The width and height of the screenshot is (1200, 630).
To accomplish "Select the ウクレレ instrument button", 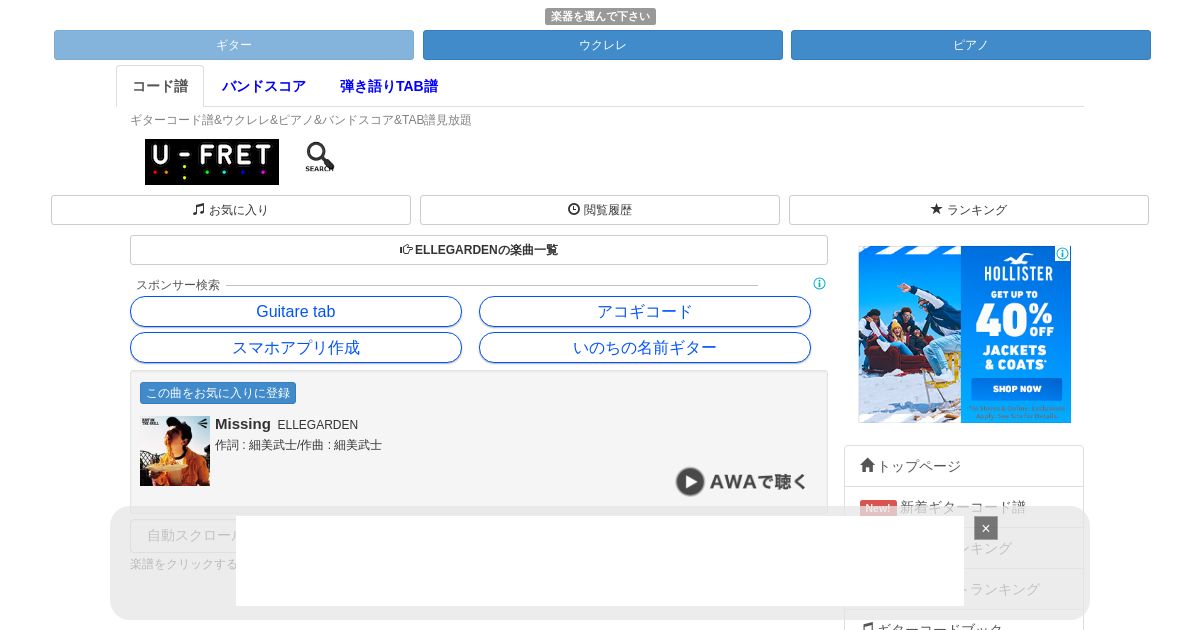I will [x=603, y=45].
